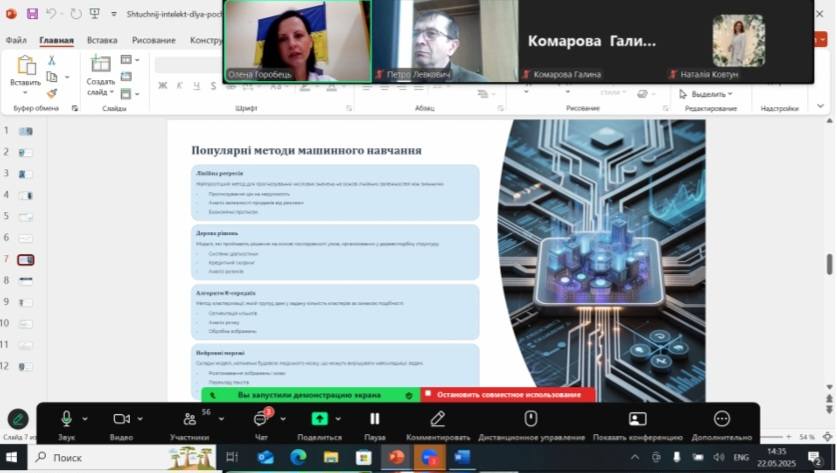Save the presentation with the floppy disk icon
Viewport: 837px width, 473px height.
[32, 14]
